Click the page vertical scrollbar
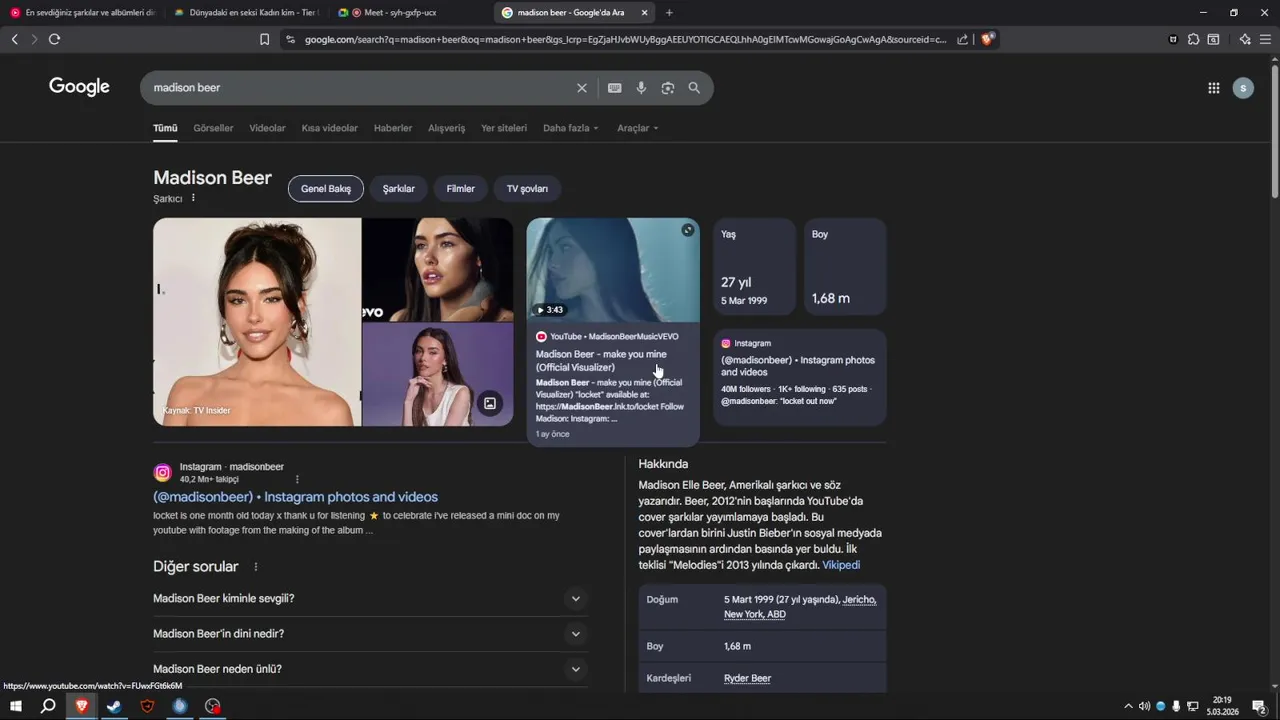Image resolution: width=1280 pixels, height=720 pixels. coord(1274,130)
